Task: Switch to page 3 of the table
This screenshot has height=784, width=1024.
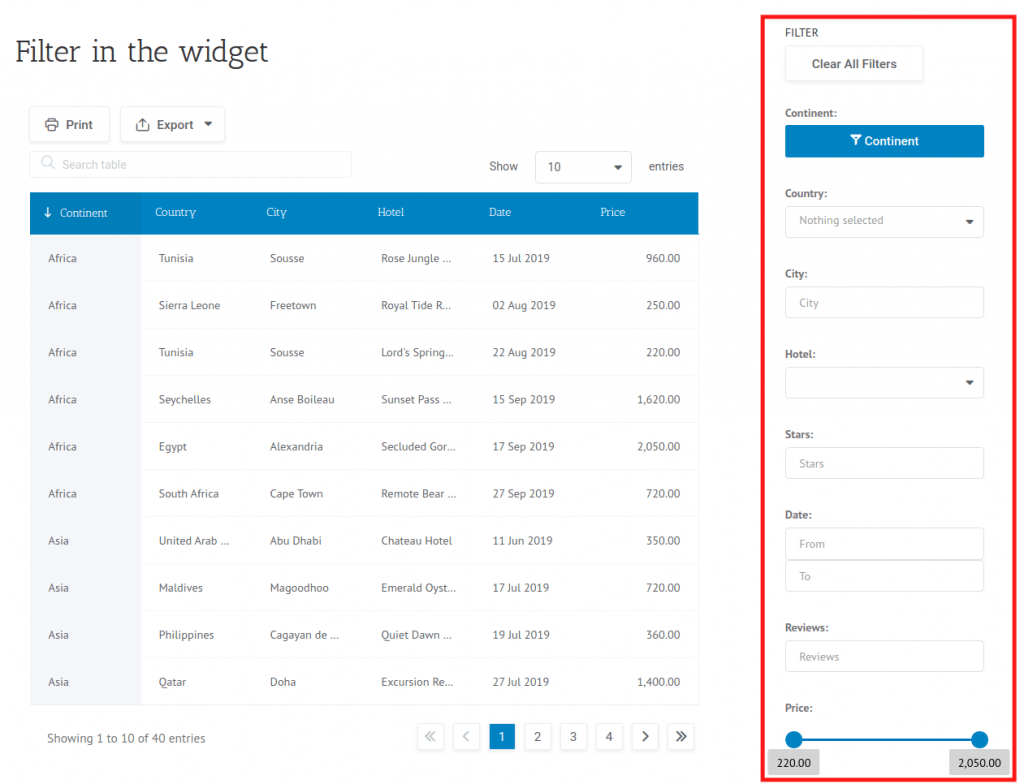Action: pyautogui.click(x=573, y=736)
